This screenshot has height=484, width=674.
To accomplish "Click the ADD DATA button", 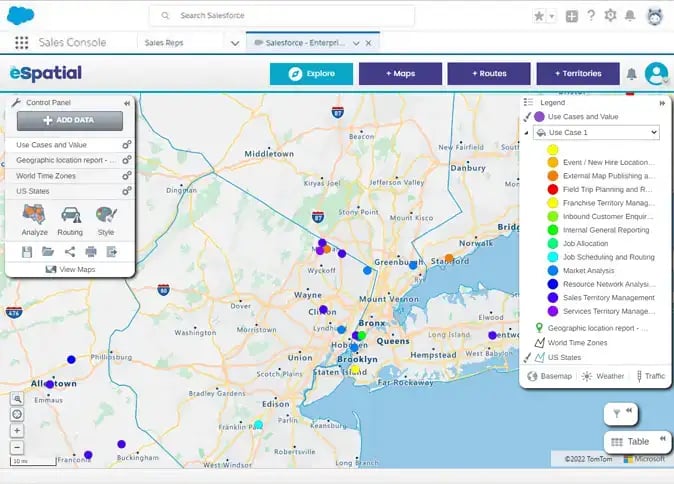I will [70, 120].
